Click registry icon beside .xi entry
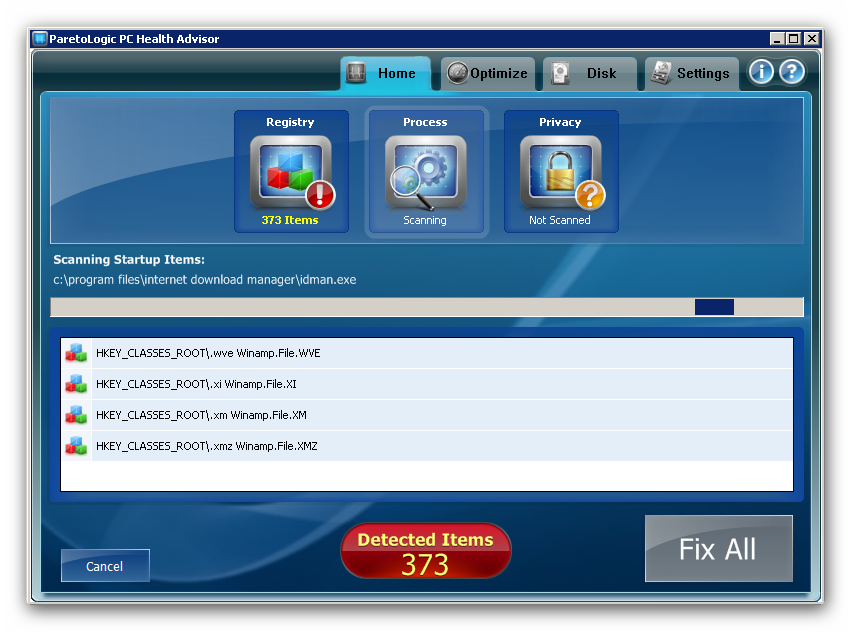 (76, 384)
